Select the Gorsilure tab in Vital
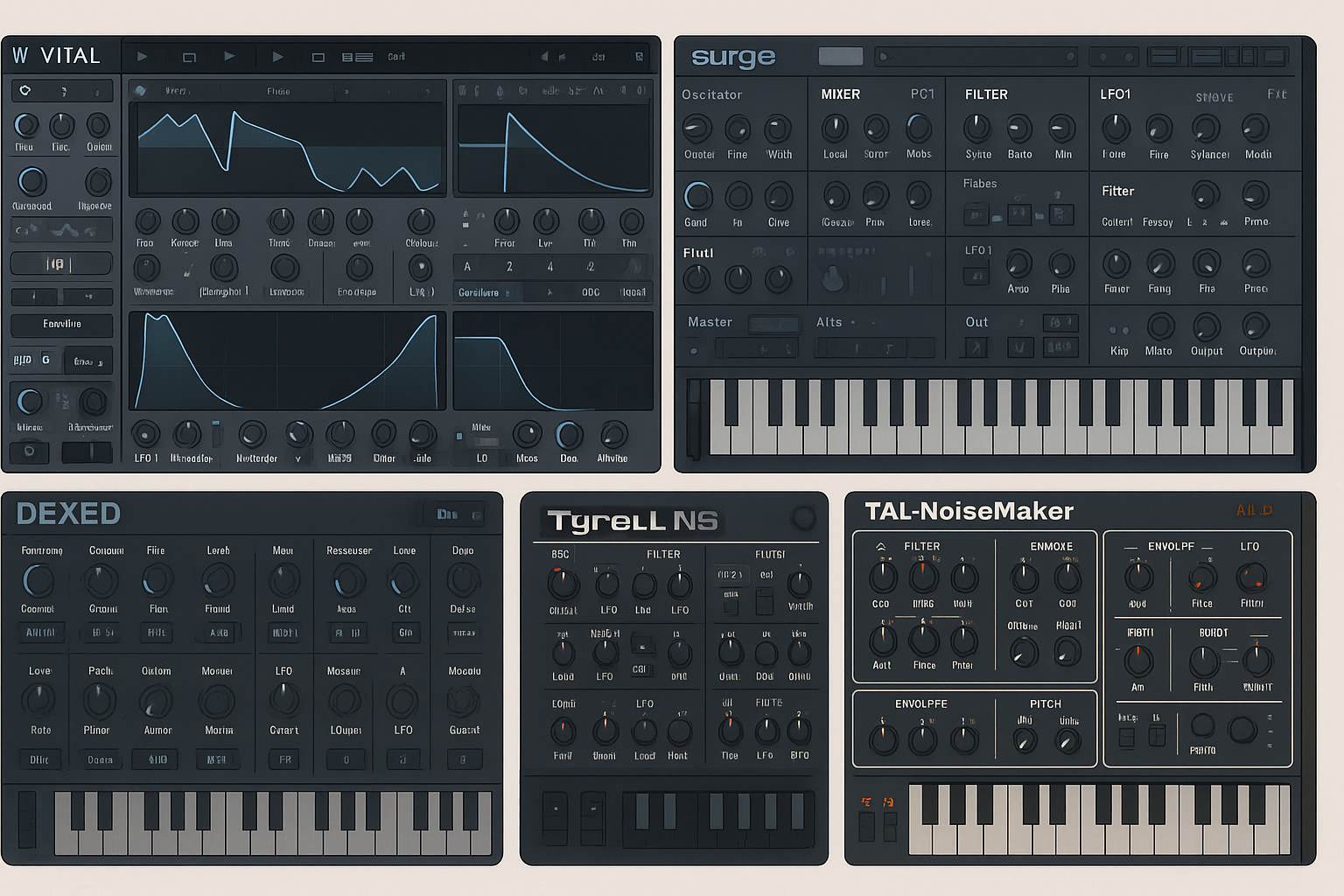This screenshot has width=1344, height=896. pos(479,292)
